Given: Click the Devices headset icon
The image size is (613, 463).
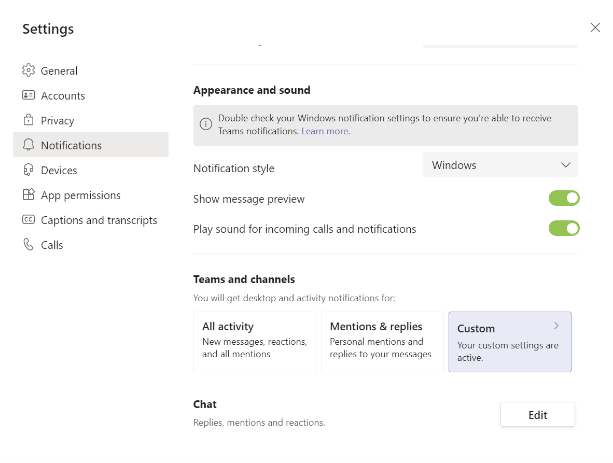Looking at the screenshot, I should point(28,170).
